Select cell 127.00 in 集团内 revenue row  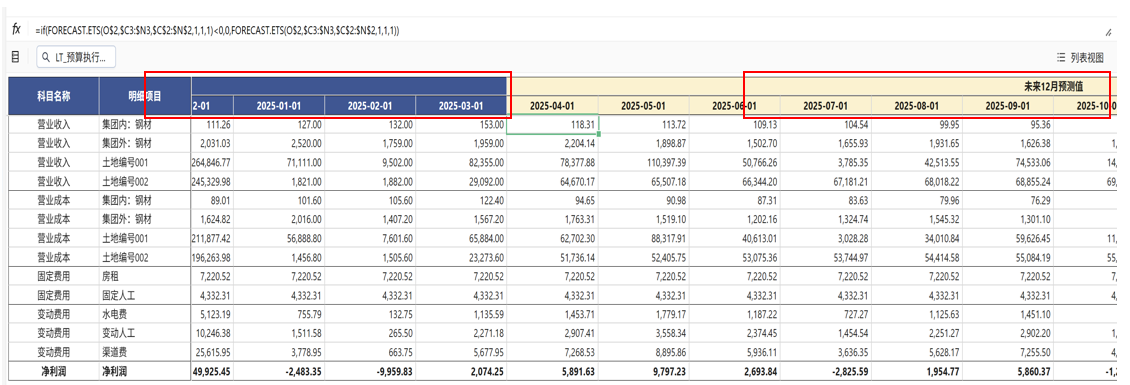[x=278, y=125]
